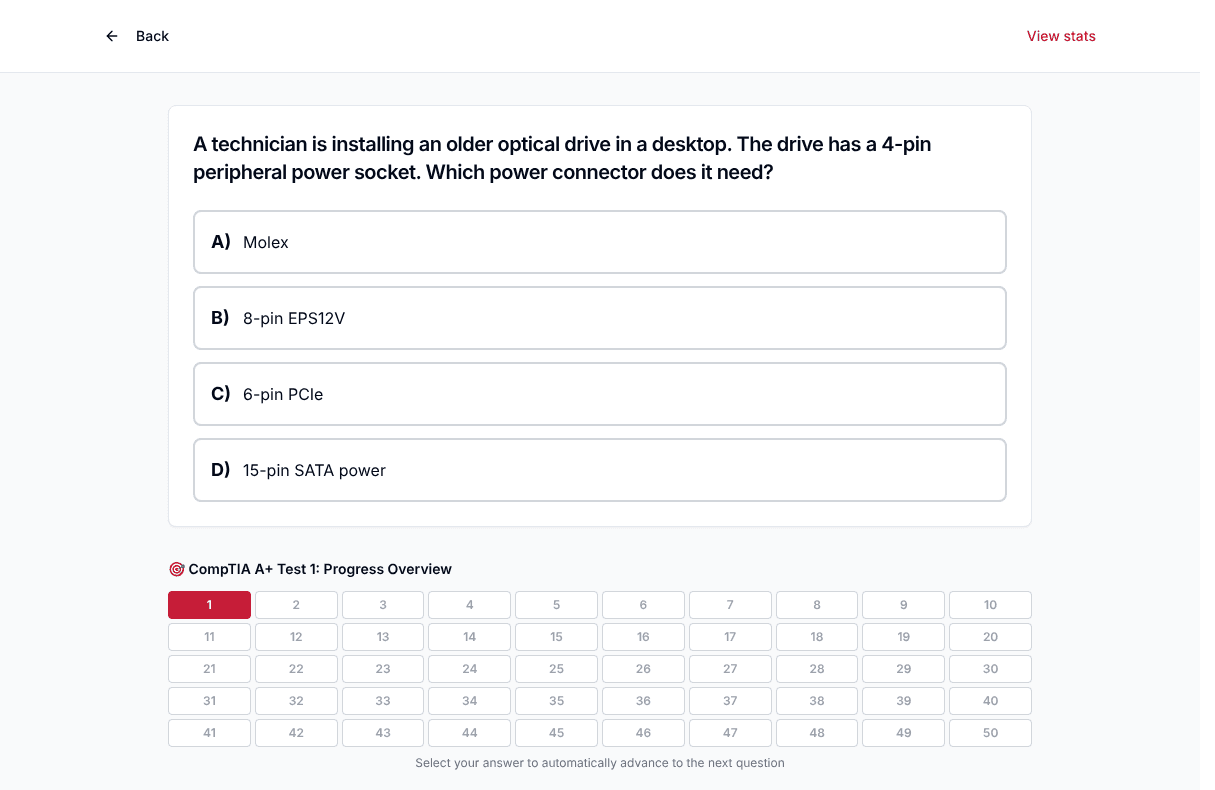Jump to question 39
Viewport: 1215px width, 790px height.
[x=904, y=701]
